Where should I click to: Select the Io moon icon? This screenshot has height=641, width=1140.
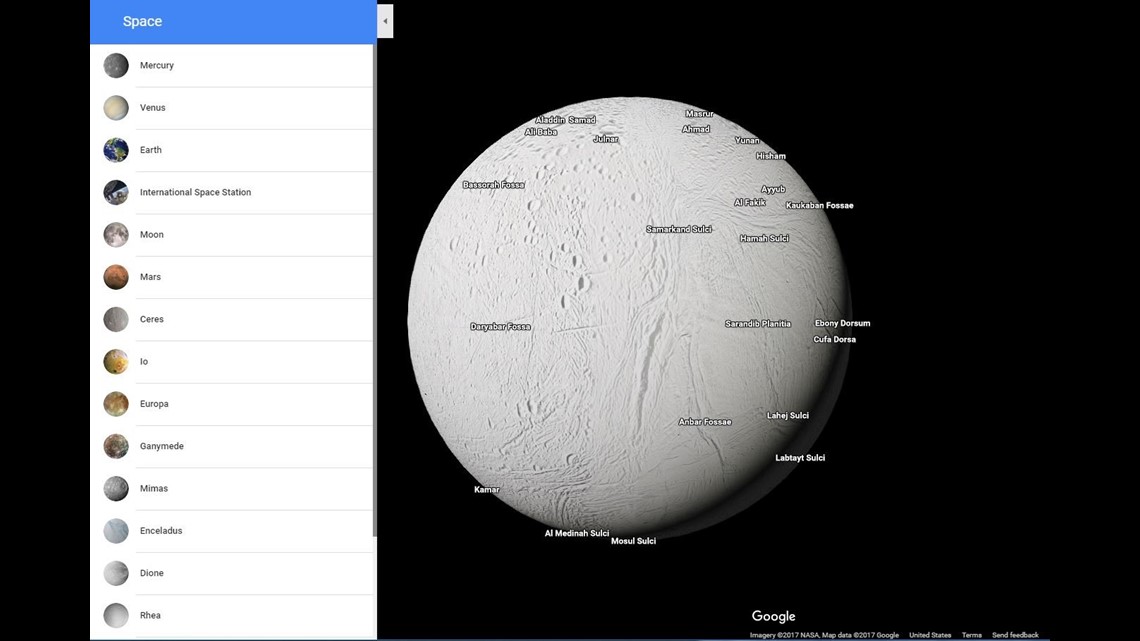(116, 362)
